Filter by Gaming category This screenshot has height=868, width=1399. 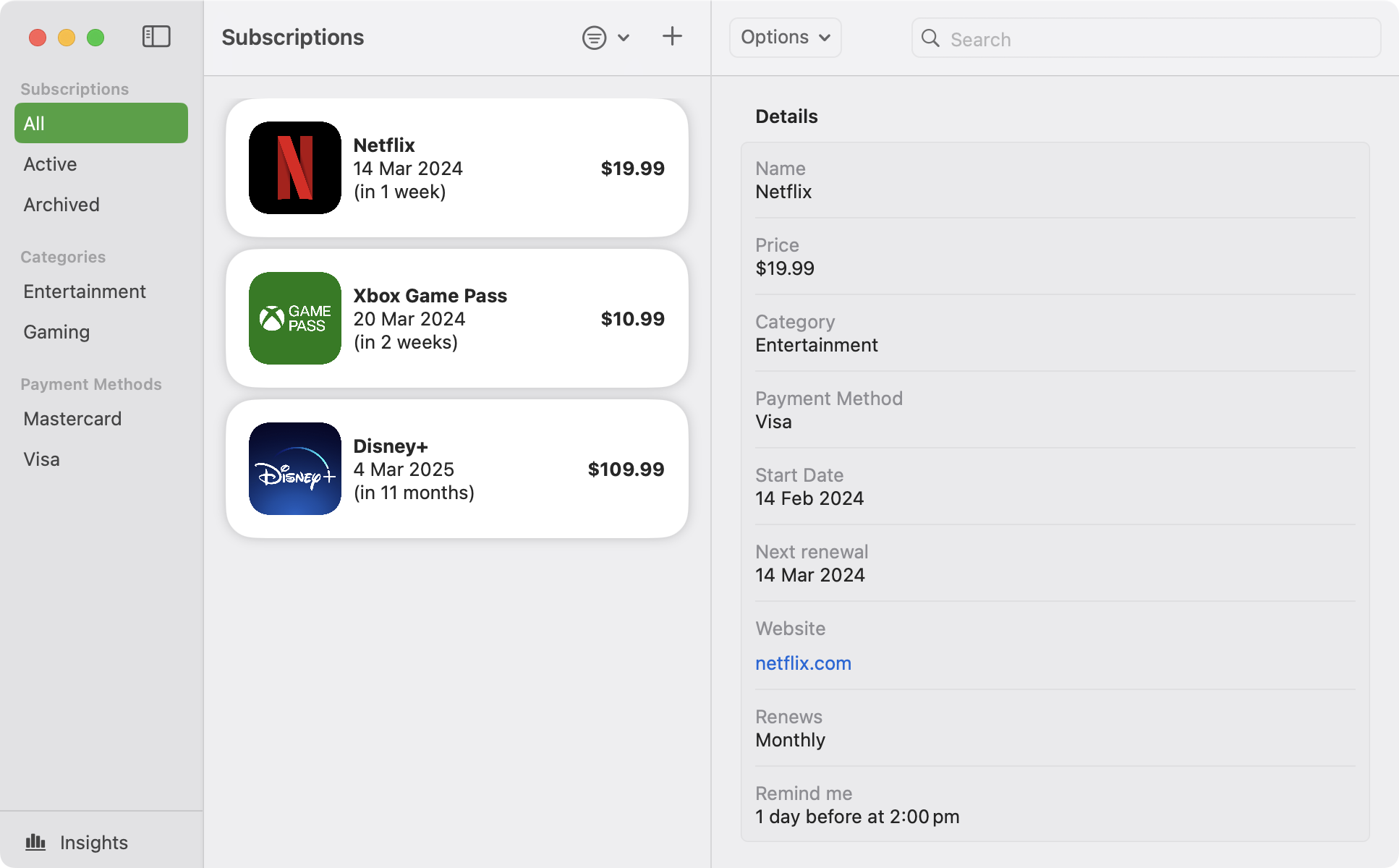[x=56, y=332]
